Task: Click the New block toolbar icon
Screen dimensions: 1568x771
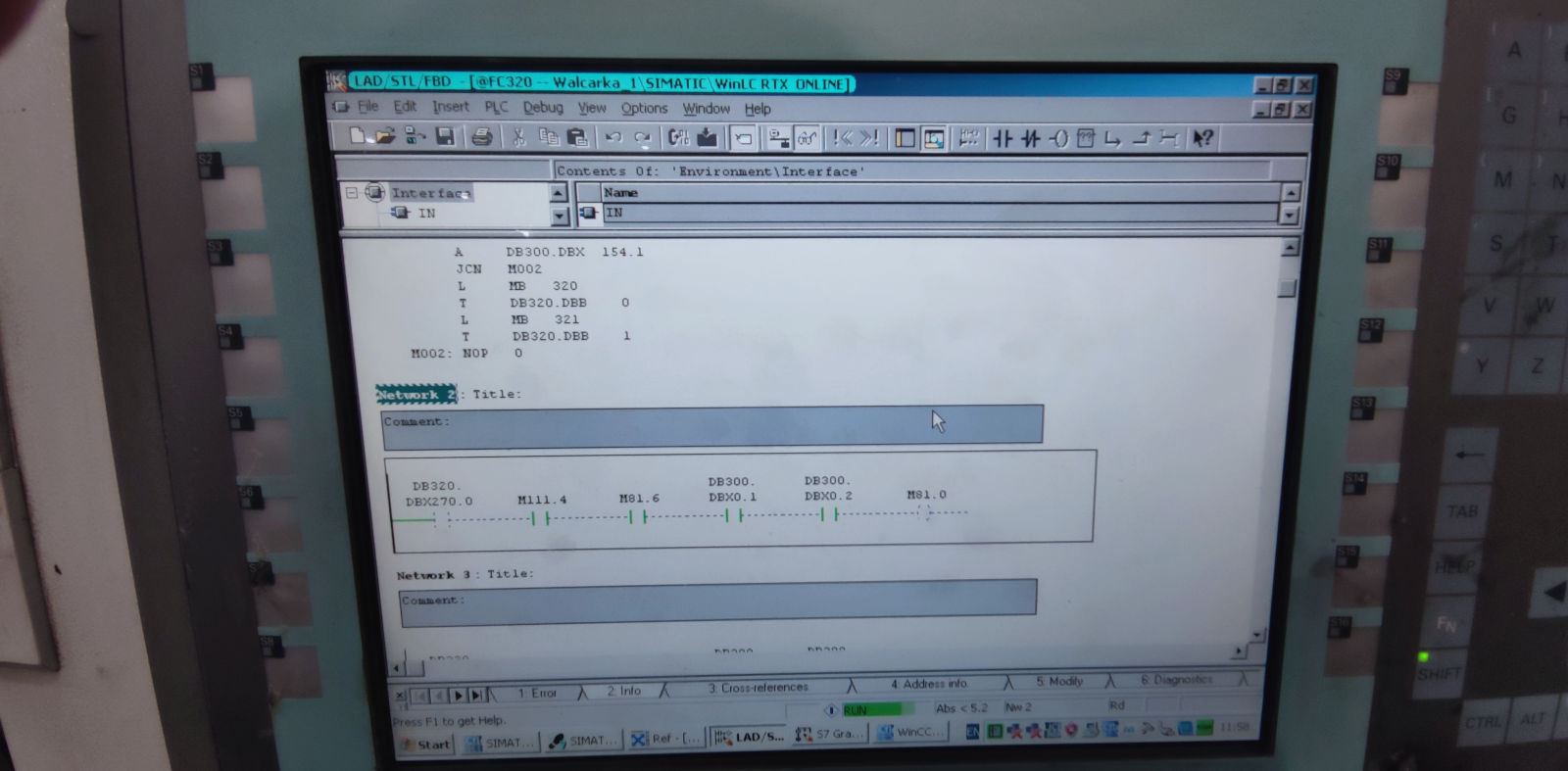Action: (x=358, y=136)
